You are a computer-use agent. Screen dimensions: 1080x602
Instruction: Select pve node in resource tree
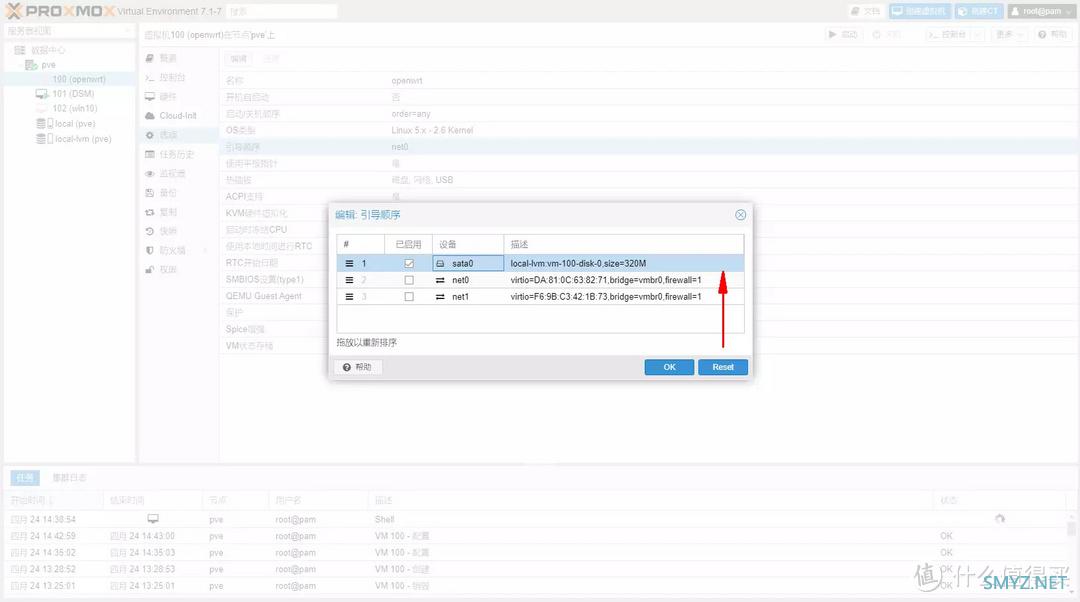click(48, 65)
